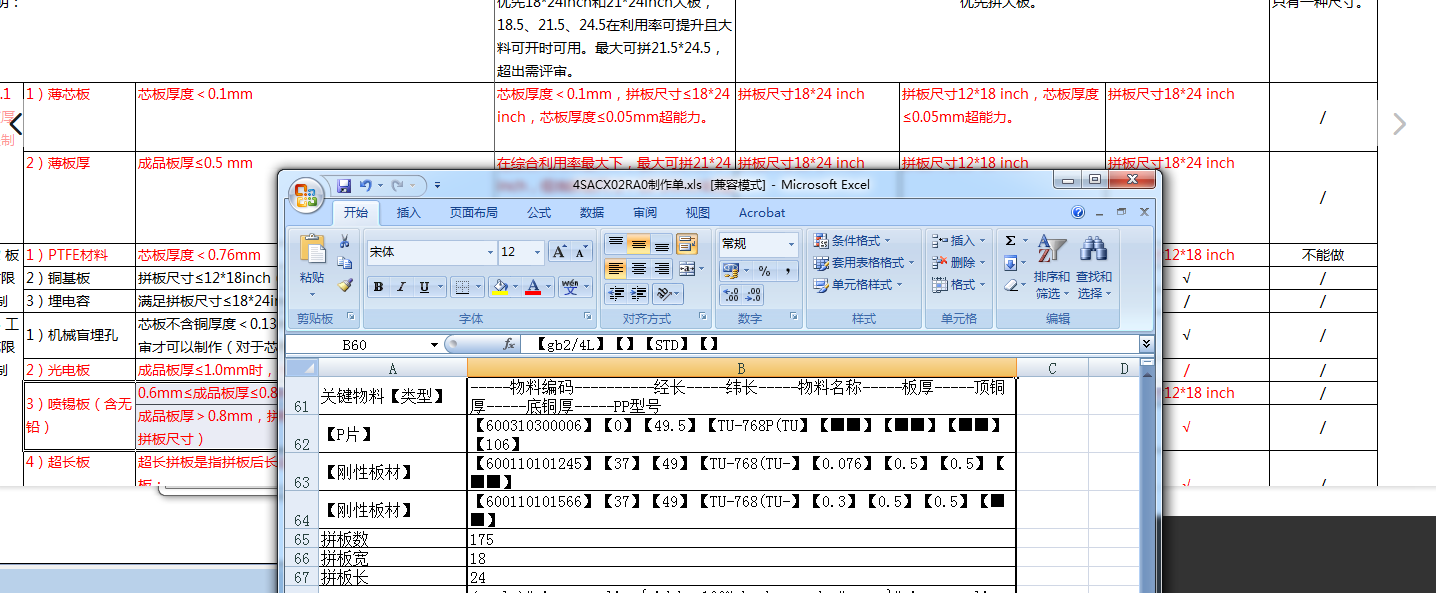Apply percent style format
The width and height of the screenshot is (1436, 593).
[x=765, y=270]
